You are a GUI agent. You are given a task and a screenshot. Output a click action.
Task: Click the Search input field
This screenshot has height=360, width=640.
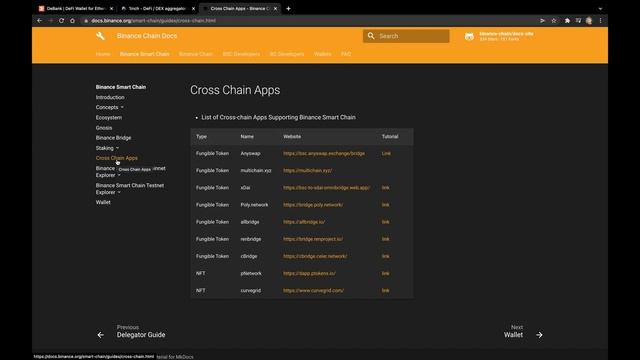click(x=406, y=36)
